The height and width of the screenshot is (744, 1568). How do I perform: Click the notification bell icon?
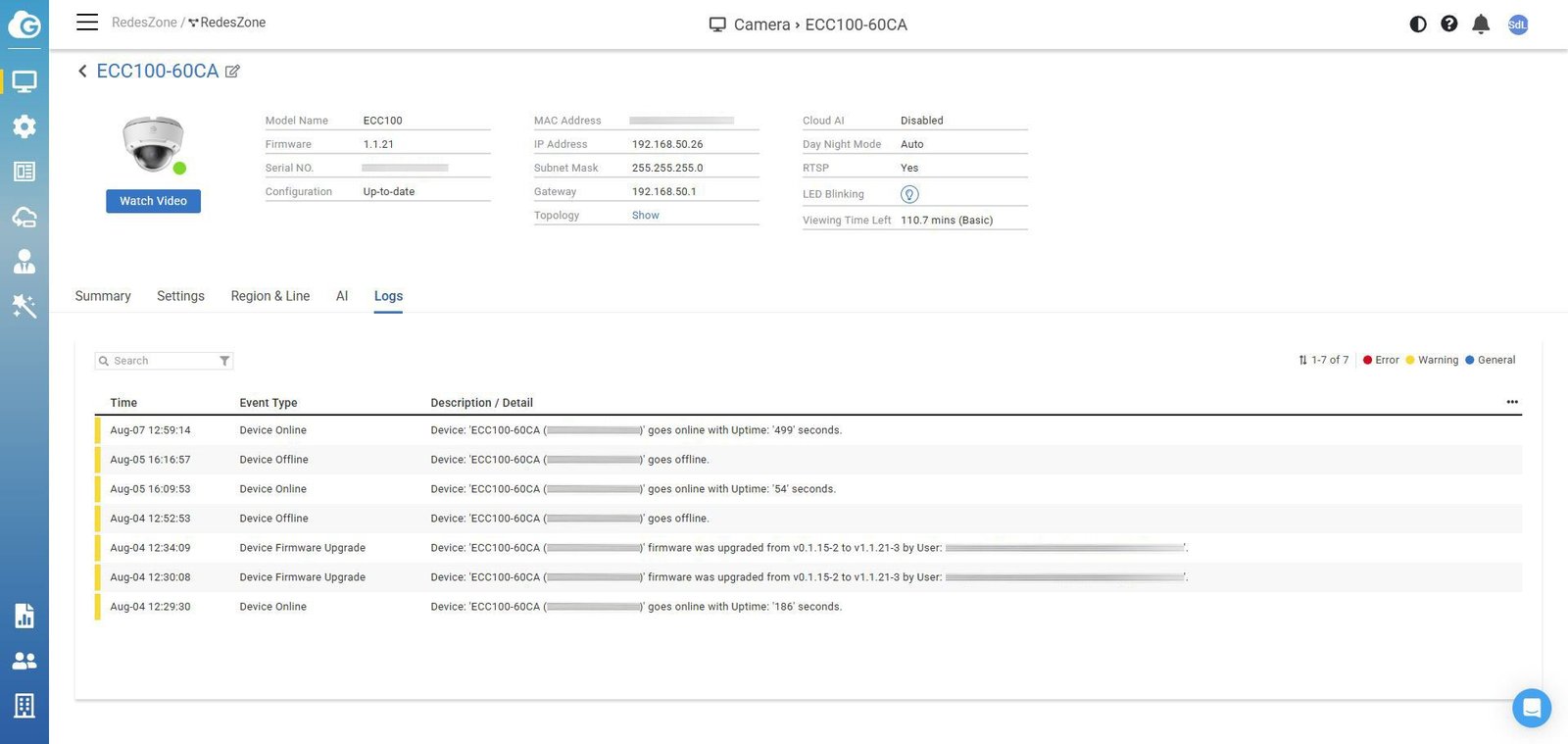pyautogui.click(x=1481, y=25)
